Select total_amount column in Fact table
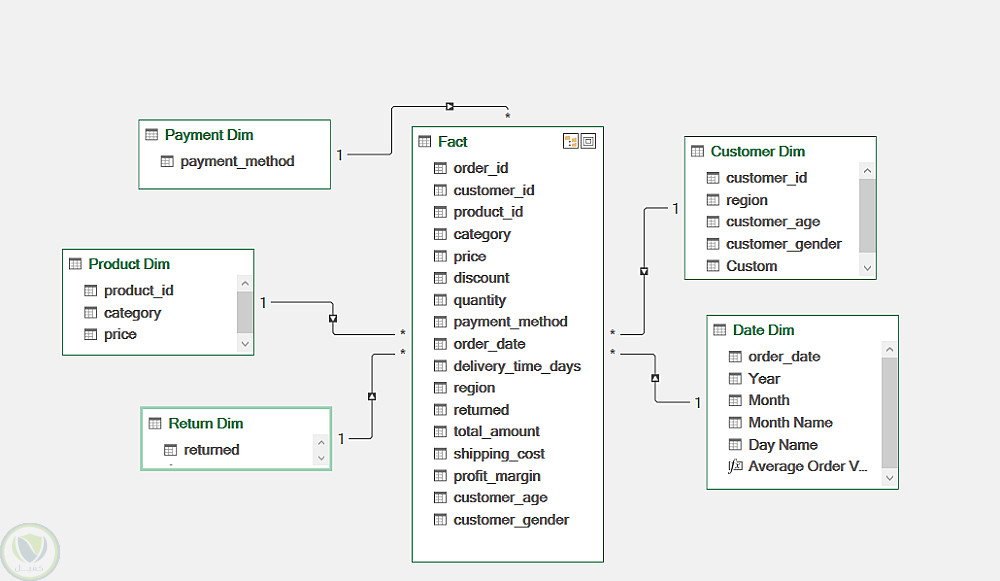This screenshot has width=1000, height=581. [496, 432]
